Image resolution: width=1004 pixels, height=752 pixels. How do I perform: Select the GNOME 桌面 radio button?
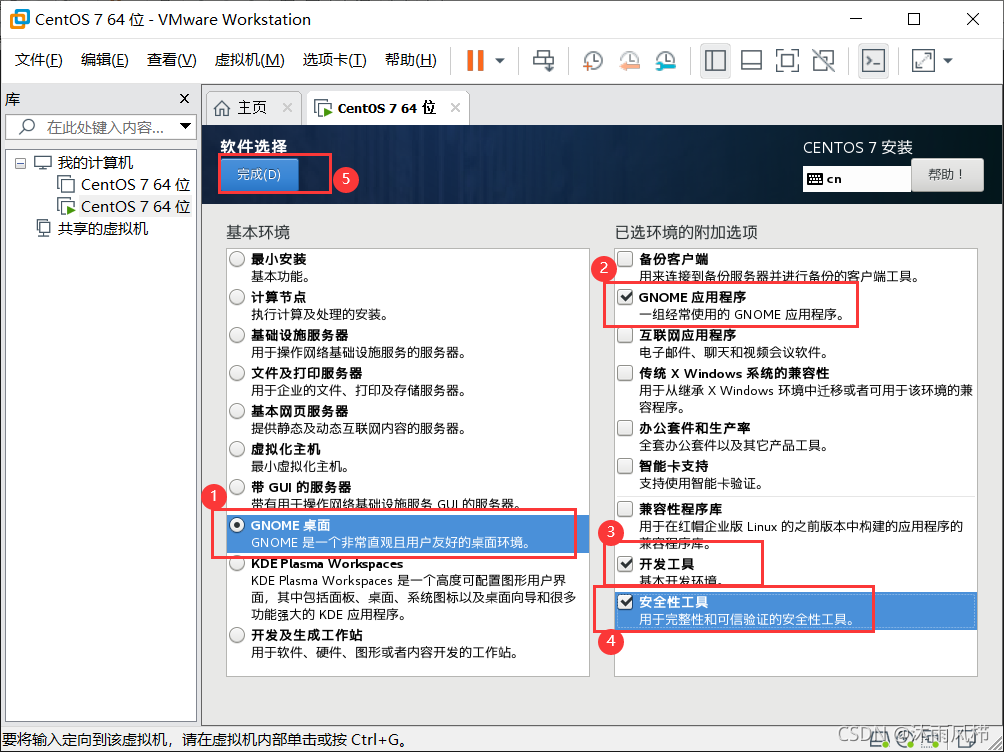[x=237, y=525]
